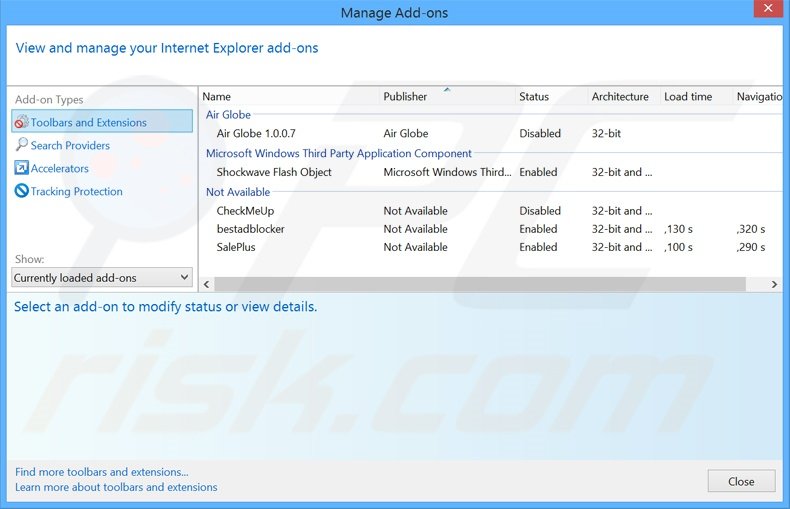This screenshot has width=790, height=509.
Task: Click the ,130 s load time value
Action: coord(678,229)
